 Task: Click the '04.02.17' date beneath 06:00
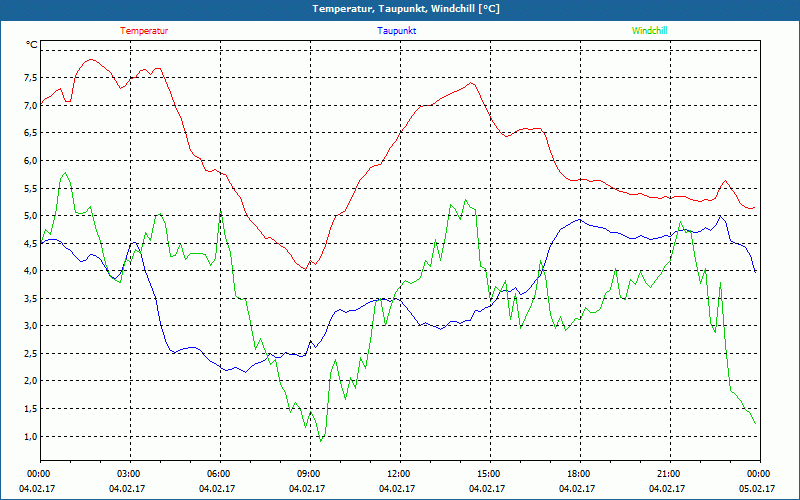tap(217, 488)
